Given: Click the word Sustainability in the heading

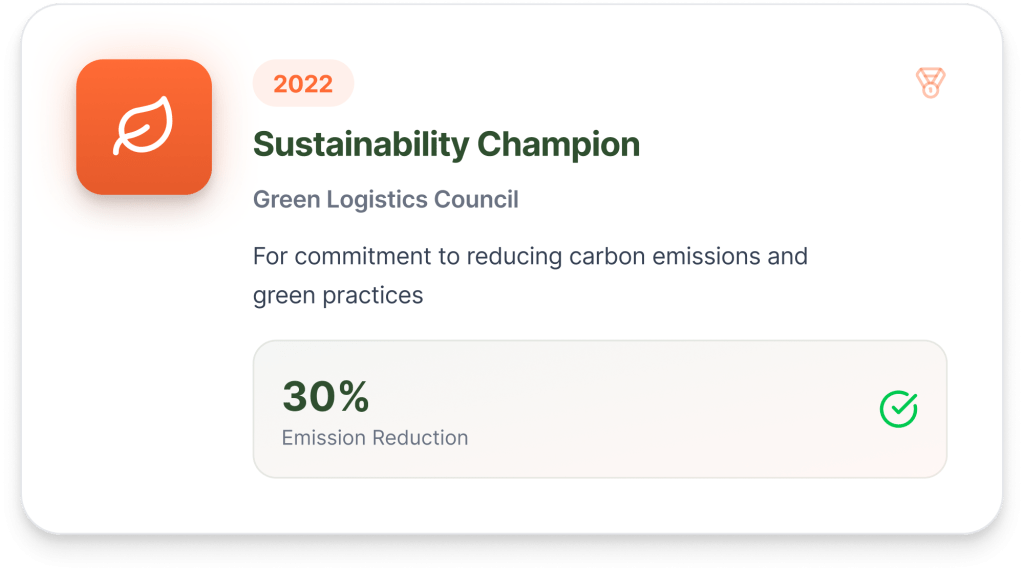Looking at the screenshot, I should [360, 145].
